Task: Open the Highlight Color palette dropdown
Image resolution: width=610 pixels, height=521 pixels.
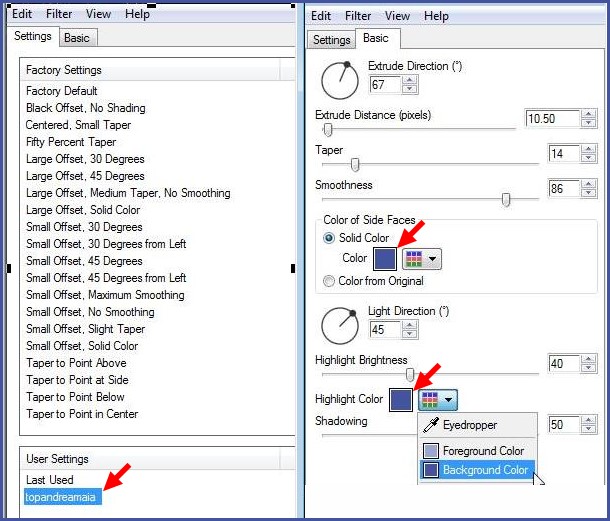Action: [438, 400]
